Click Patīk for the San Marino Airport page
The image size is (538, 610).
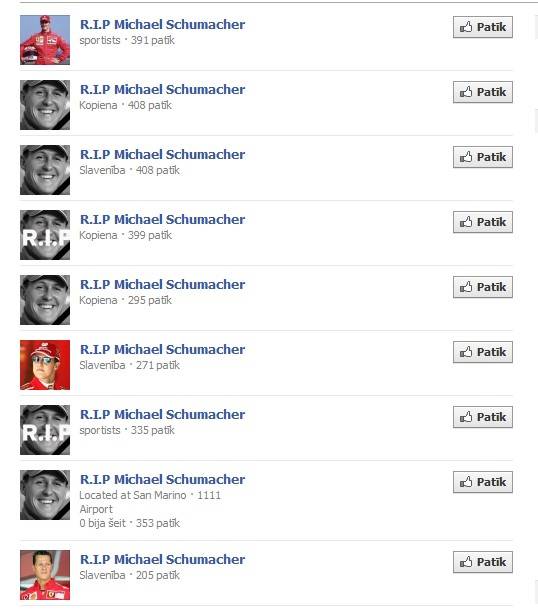coord(483,482)
